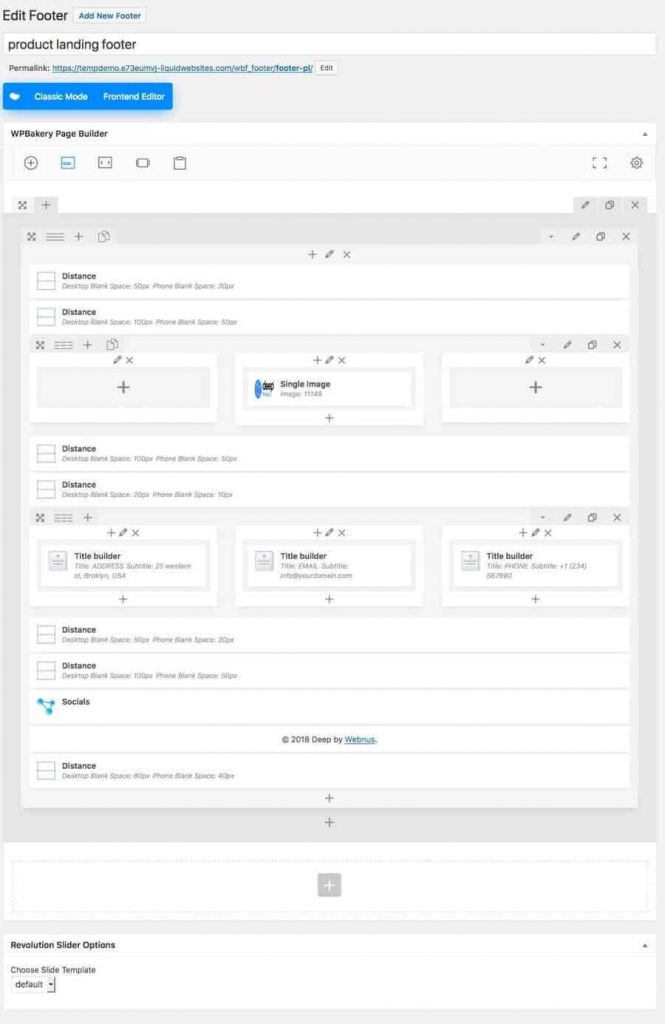Change layout of Single Image inner row
The width and height of the screenshot is (665, 1024).
click(63, 345)
